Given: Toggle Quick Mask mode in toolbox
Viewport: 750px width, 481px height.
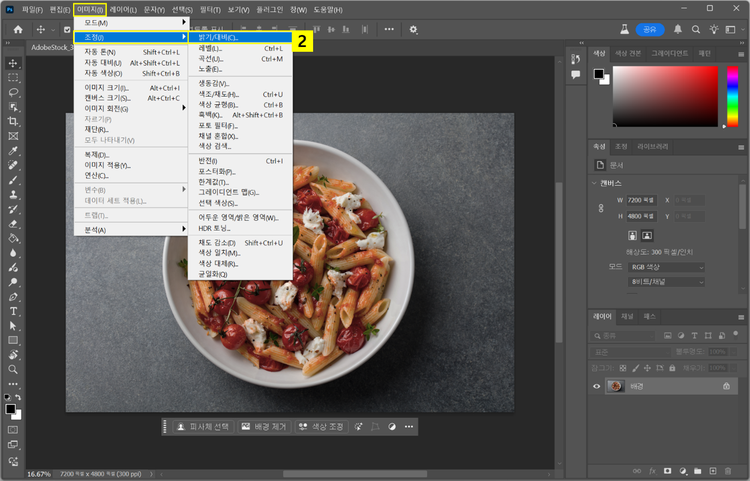Looking at the screenshot, I should tap(13, 430).
